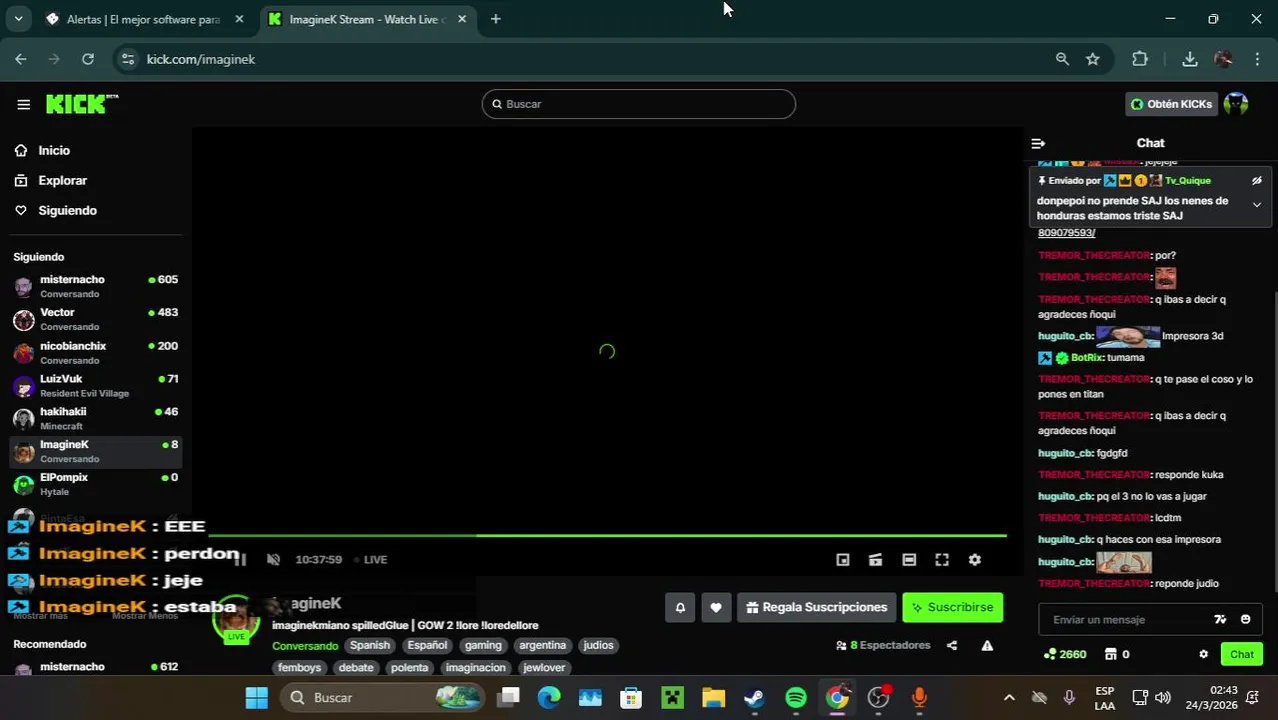Open LuizVuk channel
Screen dimensions: 1278x720
click(95, 385)
